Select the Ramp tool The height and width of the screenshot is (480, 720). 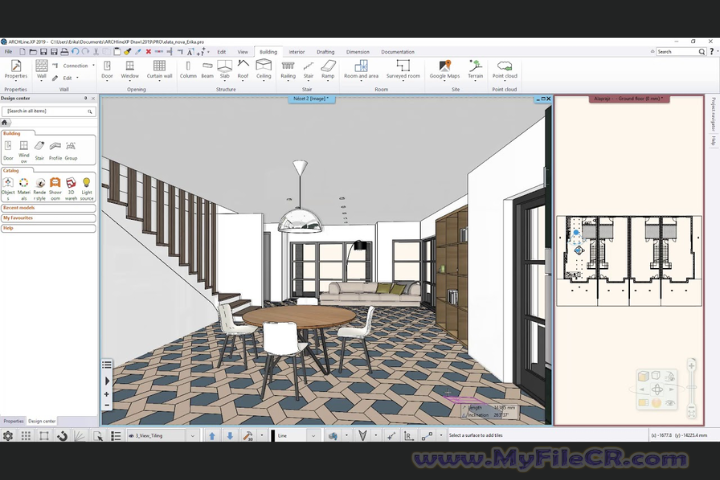pos(328,69)
